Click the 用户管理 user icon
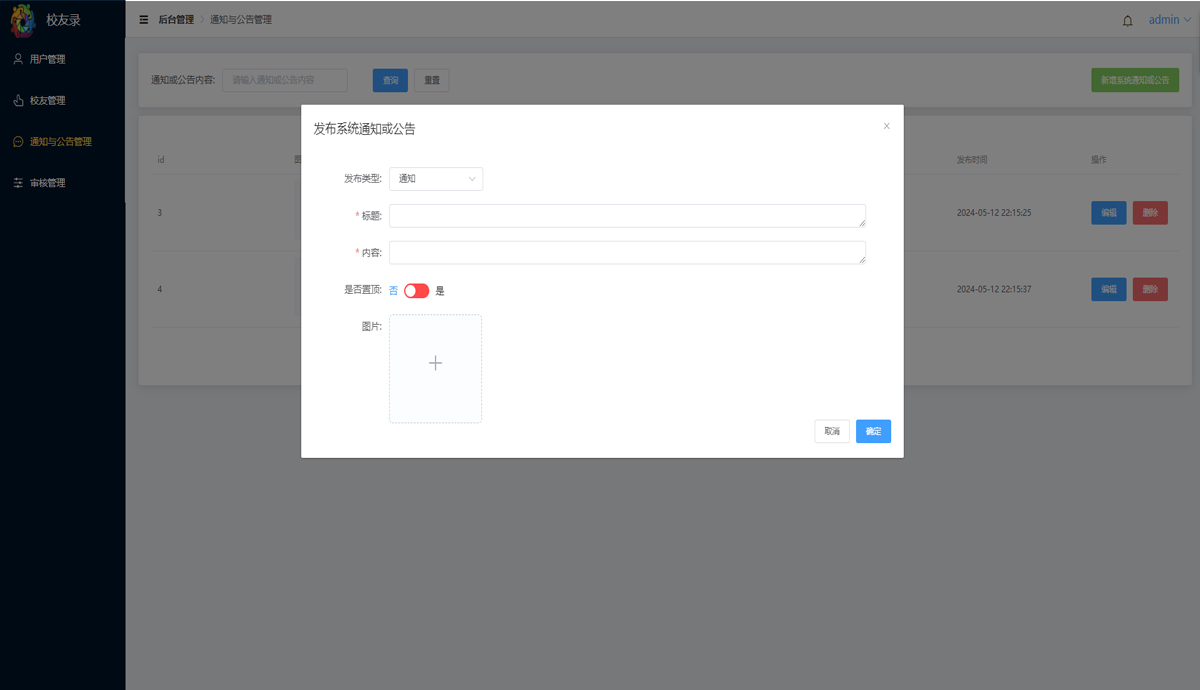Image resolution: width=1200 pixels, height=690 pixels. [18, 59]
